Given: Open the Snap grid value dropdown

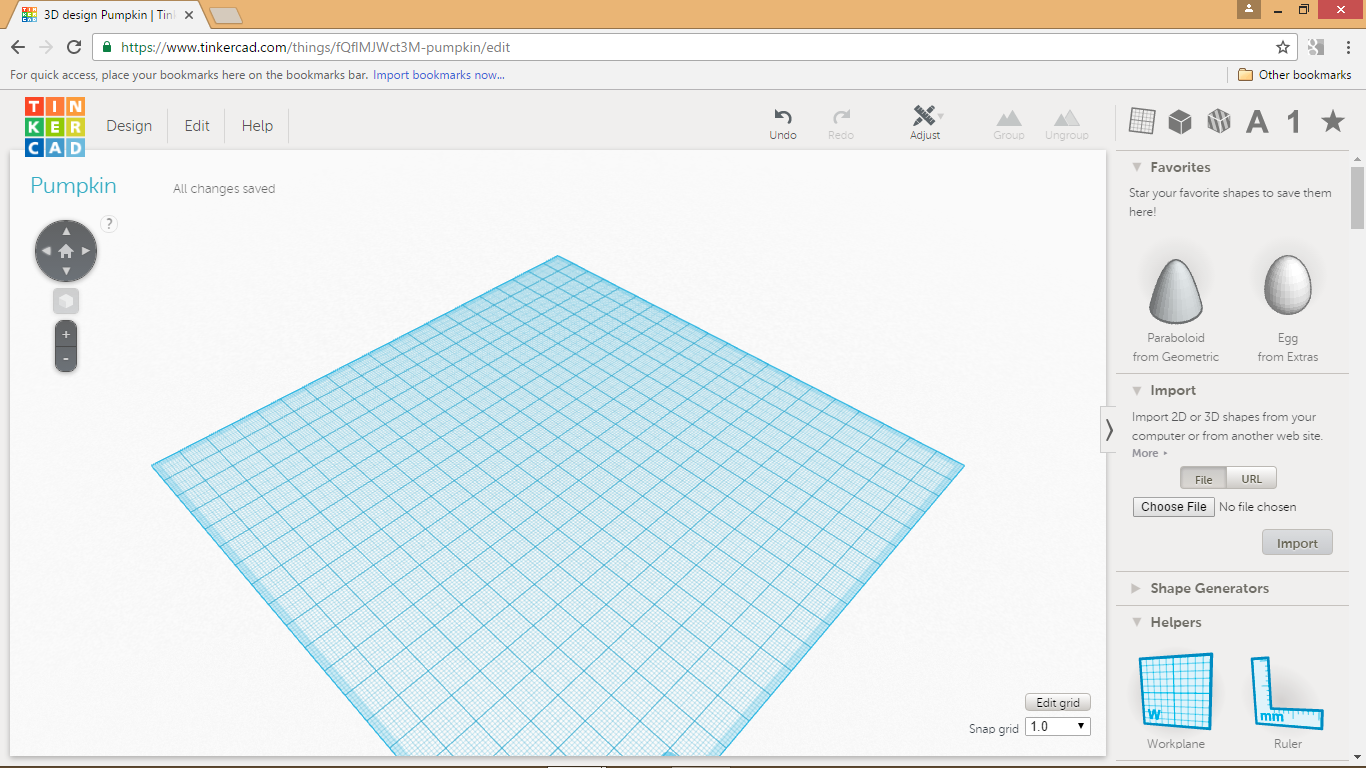Looking at the screenshot, I should [1057, 726].
